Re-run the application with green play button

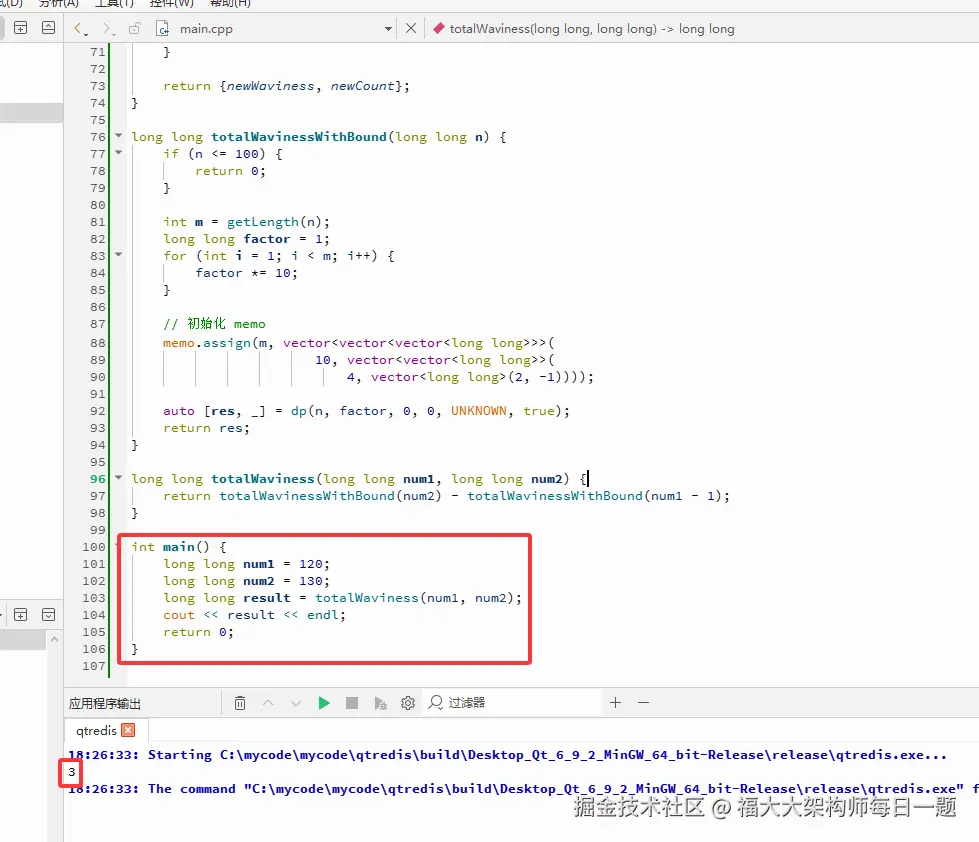323,703
